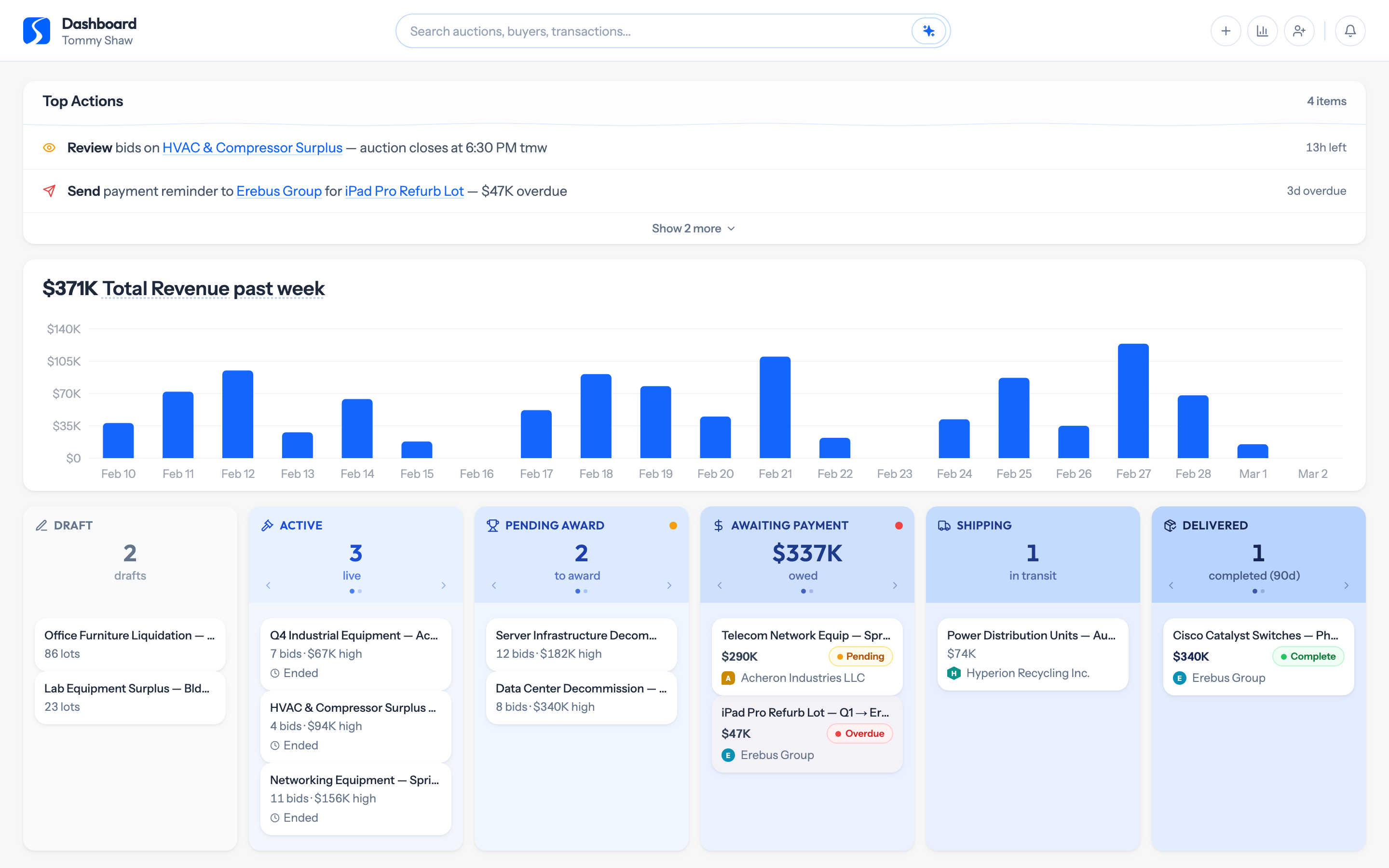Open HVAC & Compressor Surplus link
This screenshot has width=1389, height=868.
[x=252, y=148]
